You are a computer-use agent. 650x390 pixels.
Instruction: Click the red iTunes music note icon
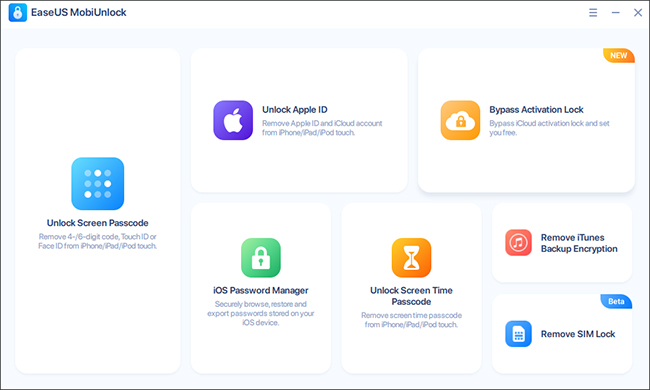click(518, 242)
